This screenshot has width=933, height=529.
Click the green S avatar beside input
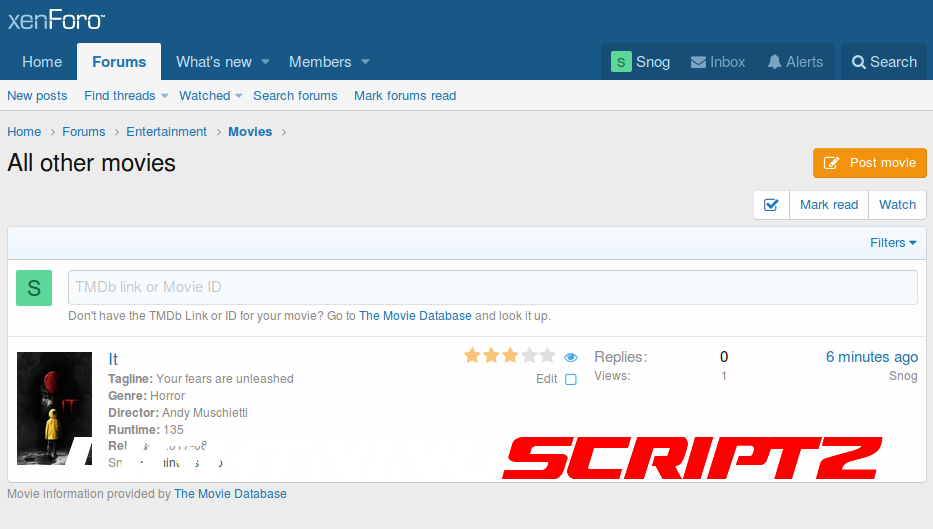coord(34,288)
